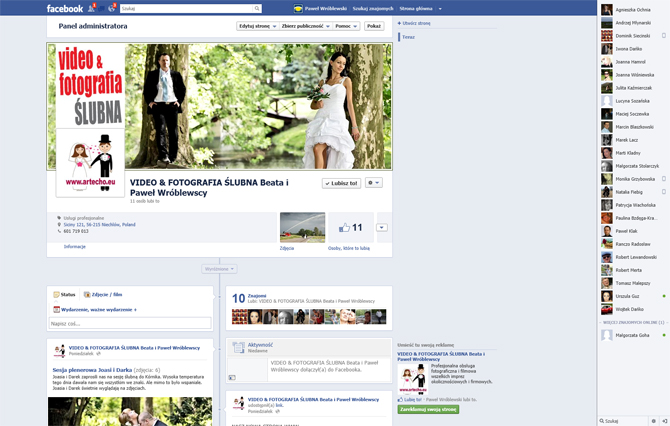Expand Więcej znajomych online section
The width and height of the screenshot is (670, 426).
[x=633, y=323]
